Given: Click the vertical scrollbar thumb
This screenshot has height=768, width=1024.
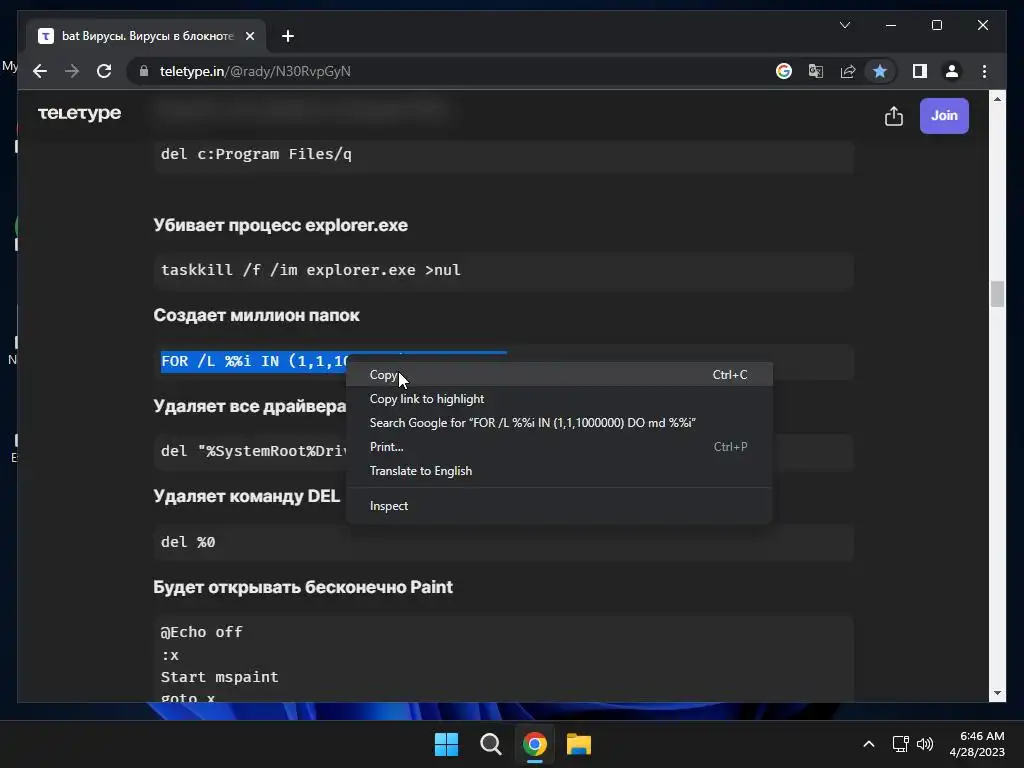Looking at the screenshot, I should point(997,294).
